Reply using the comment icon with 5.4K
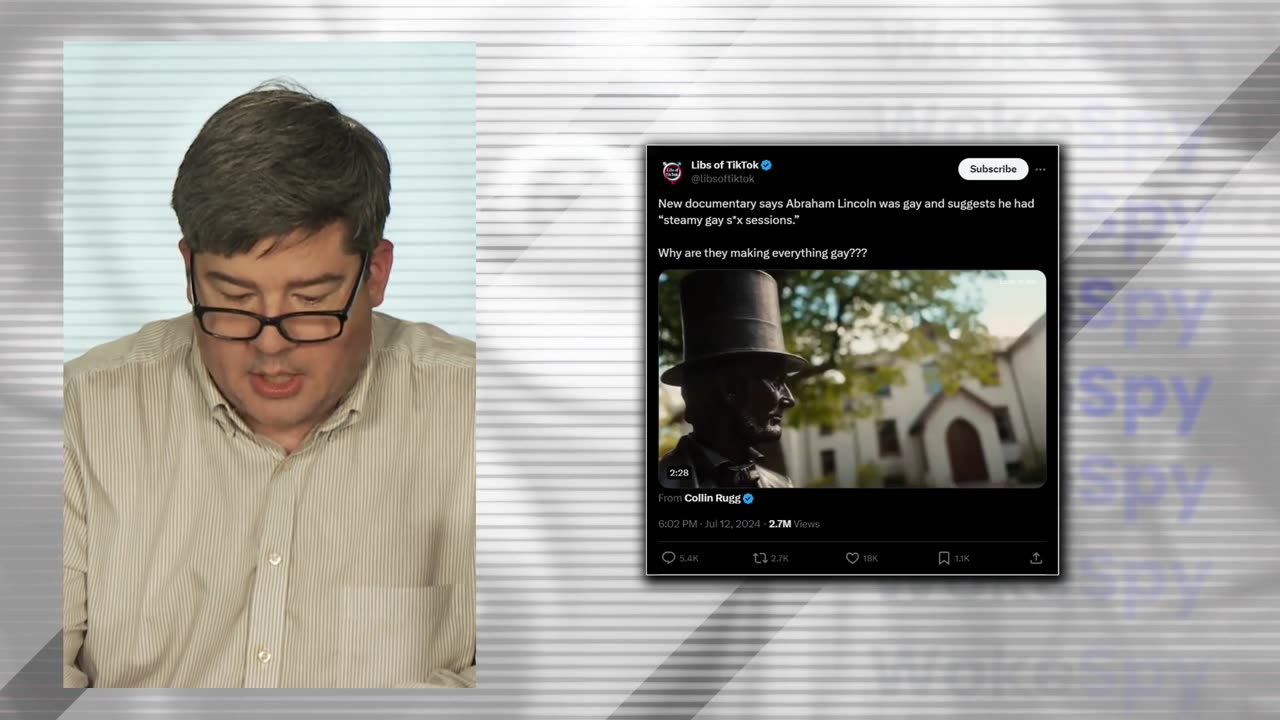The width and height of the screenshot is (1280, 720). 680,558
